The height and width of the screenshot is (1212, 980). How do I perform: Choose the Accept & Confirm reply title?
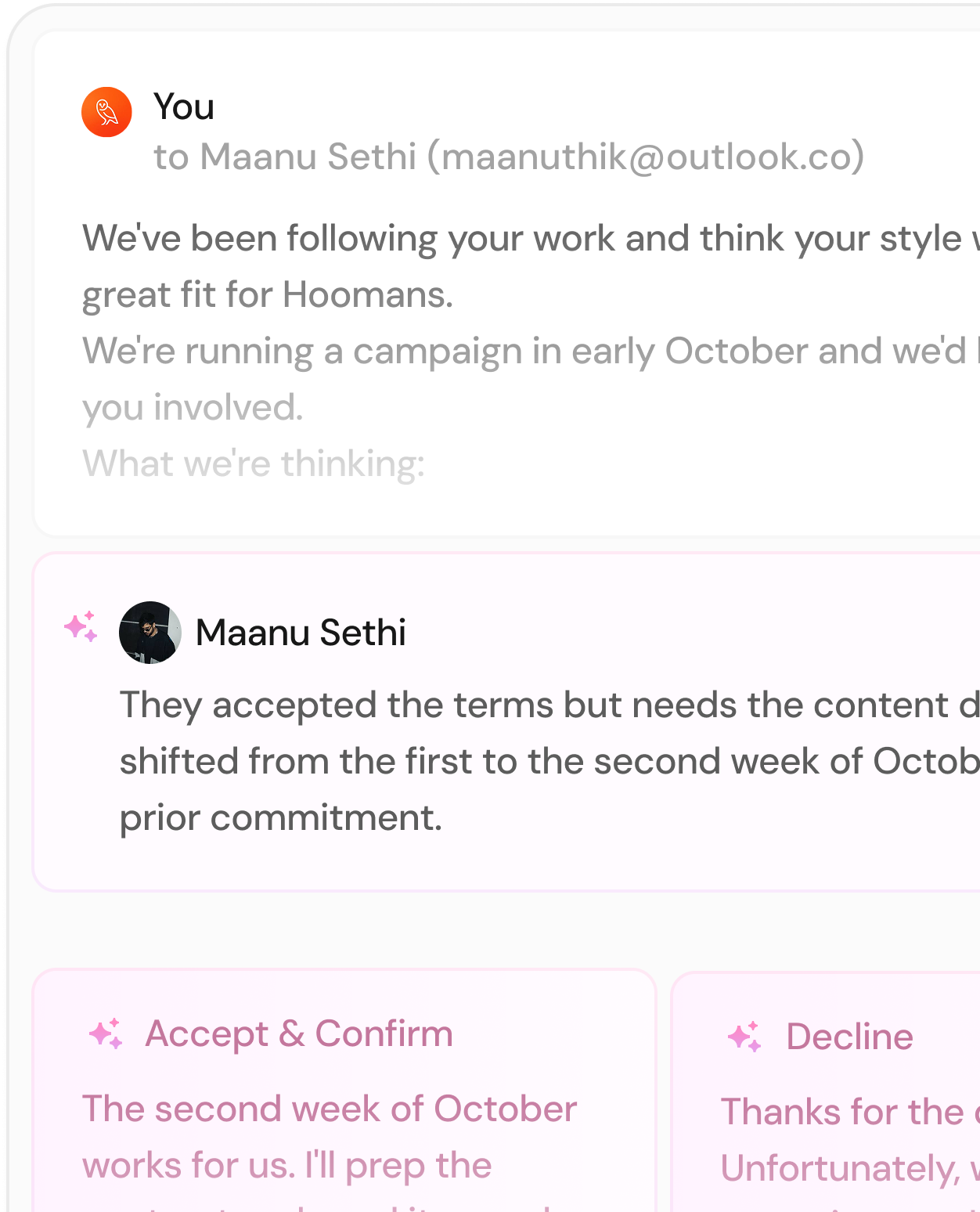(x=299, y=1033)
